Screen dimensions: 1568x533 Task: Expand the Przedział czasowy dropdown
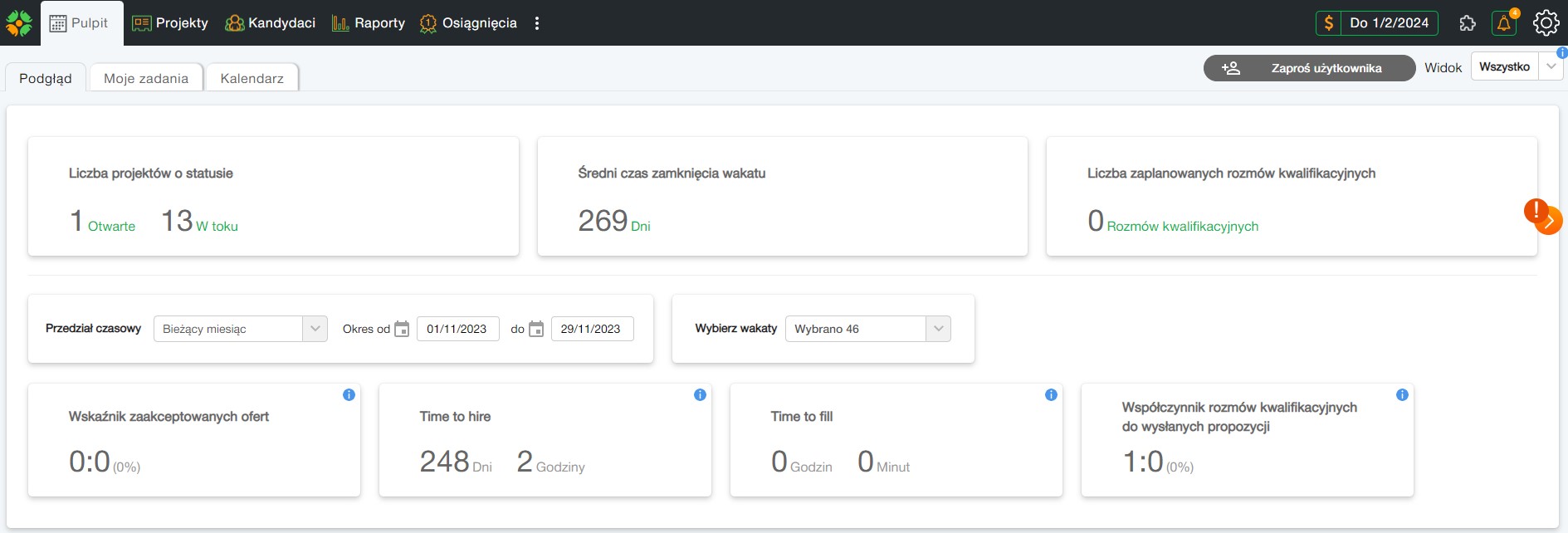(x=315, y=329)
